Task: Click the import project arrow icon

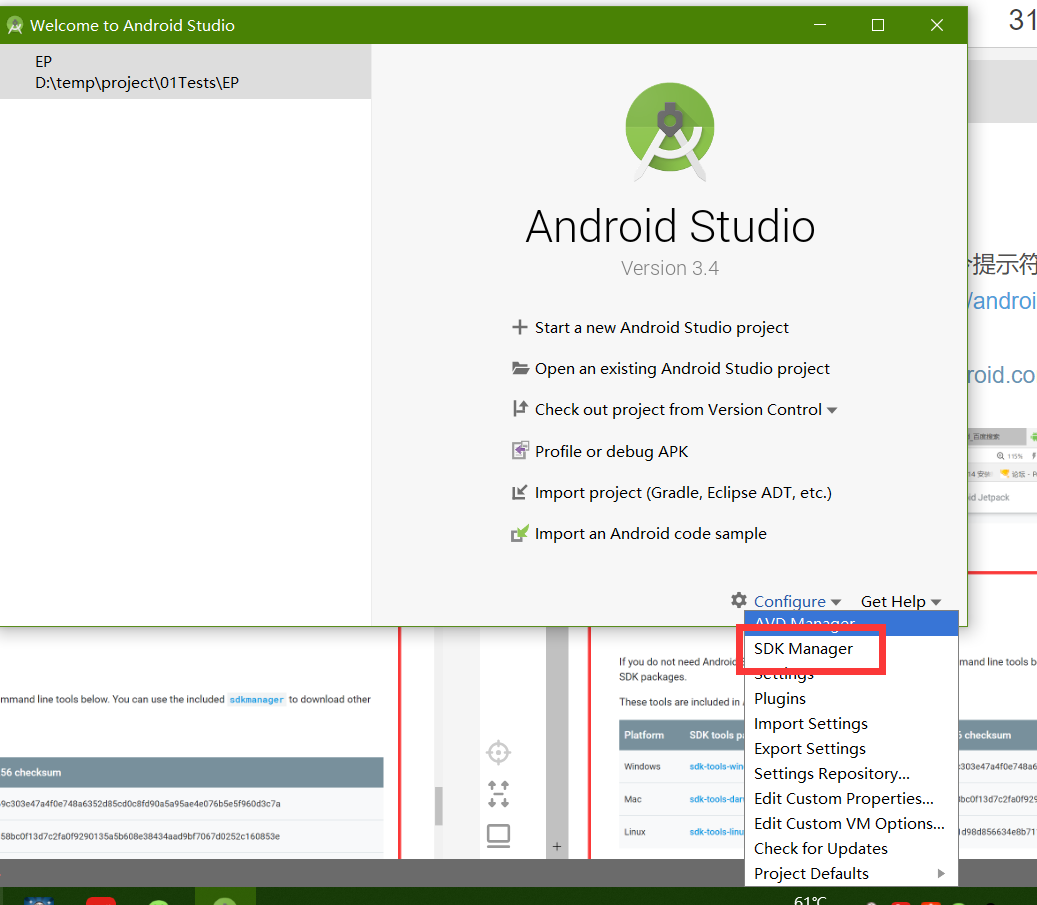Action: [519, 492]
